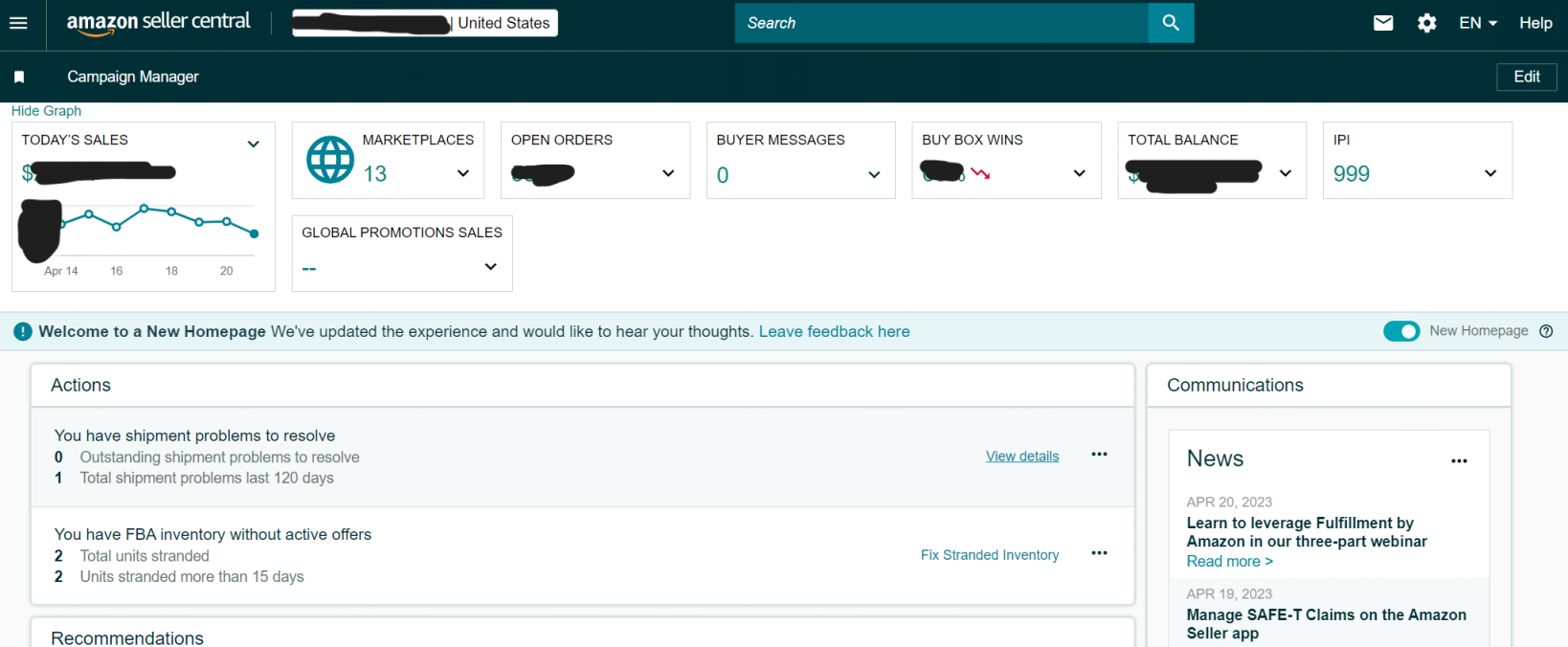Screen dimensions: 1568x647
Task: Open the messages envelope icon
Action: (1383, 23)
